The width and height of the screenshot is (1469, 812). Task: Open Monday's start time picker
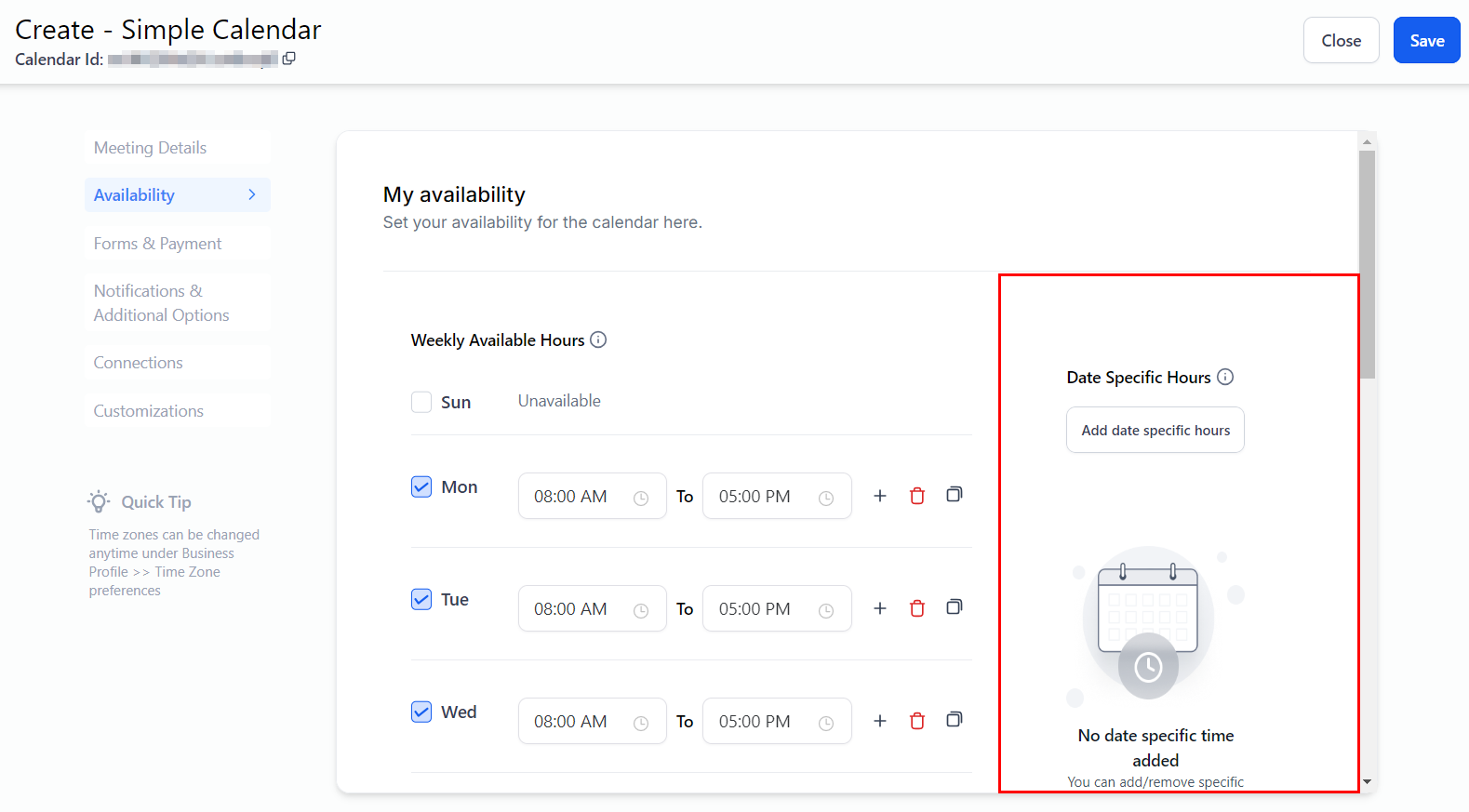(x=592, y=496)
